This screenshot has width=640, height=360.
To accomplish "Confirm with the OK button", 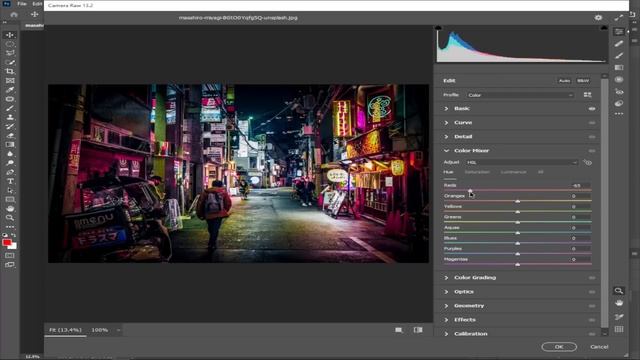I will [x=559, y=347].
